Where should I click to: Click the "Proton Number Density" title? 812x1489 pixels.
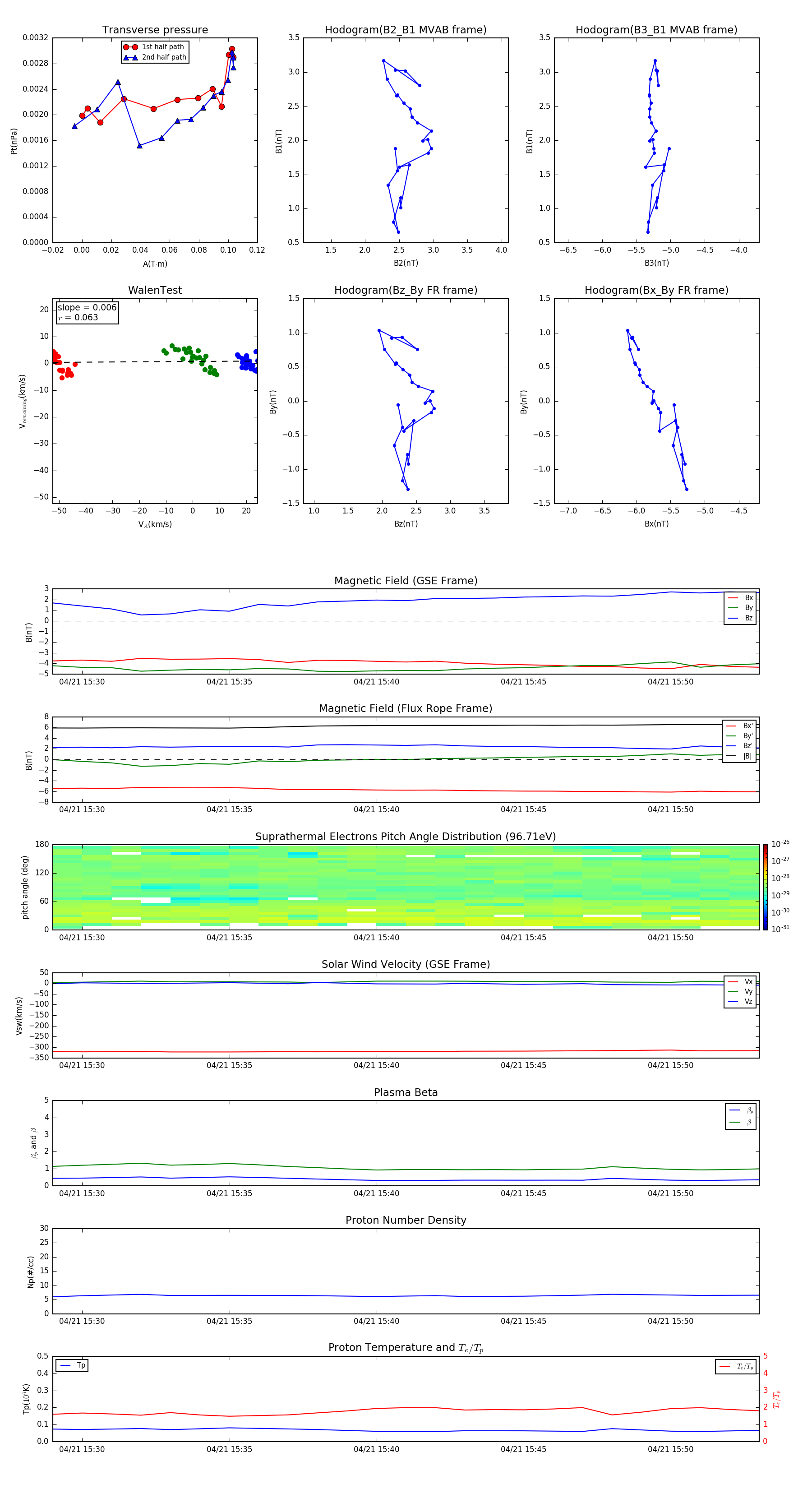point(406,1220)
